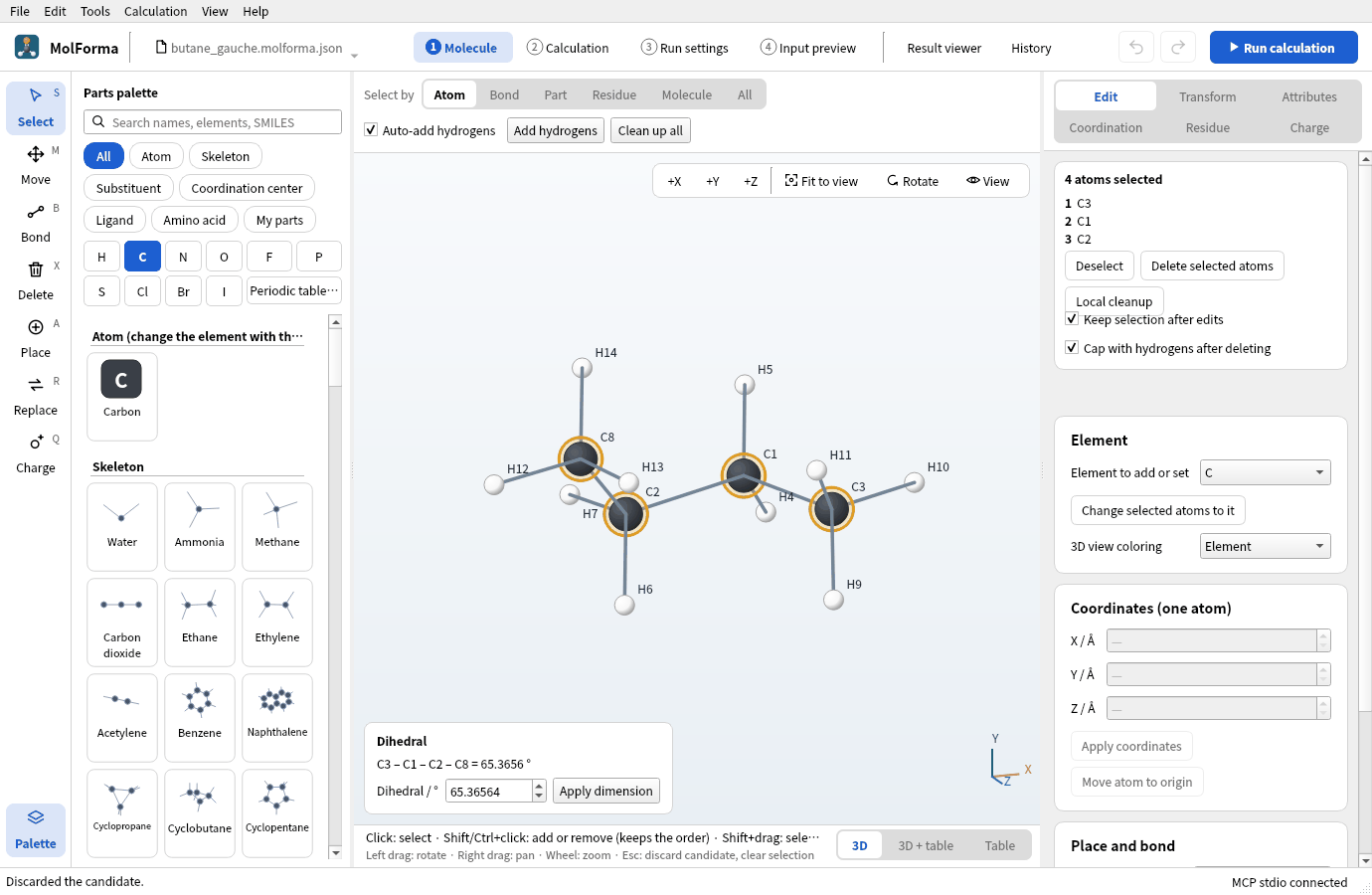
Task: Select the nitrogen N element button
Action: pos(183,257)
